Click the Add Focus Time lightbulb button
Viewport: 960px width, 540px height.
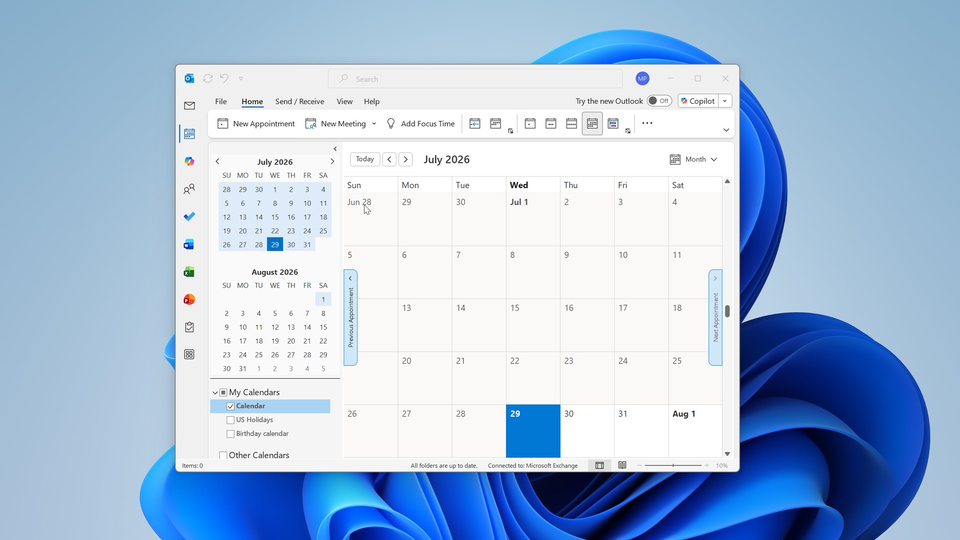coord(420,124)
